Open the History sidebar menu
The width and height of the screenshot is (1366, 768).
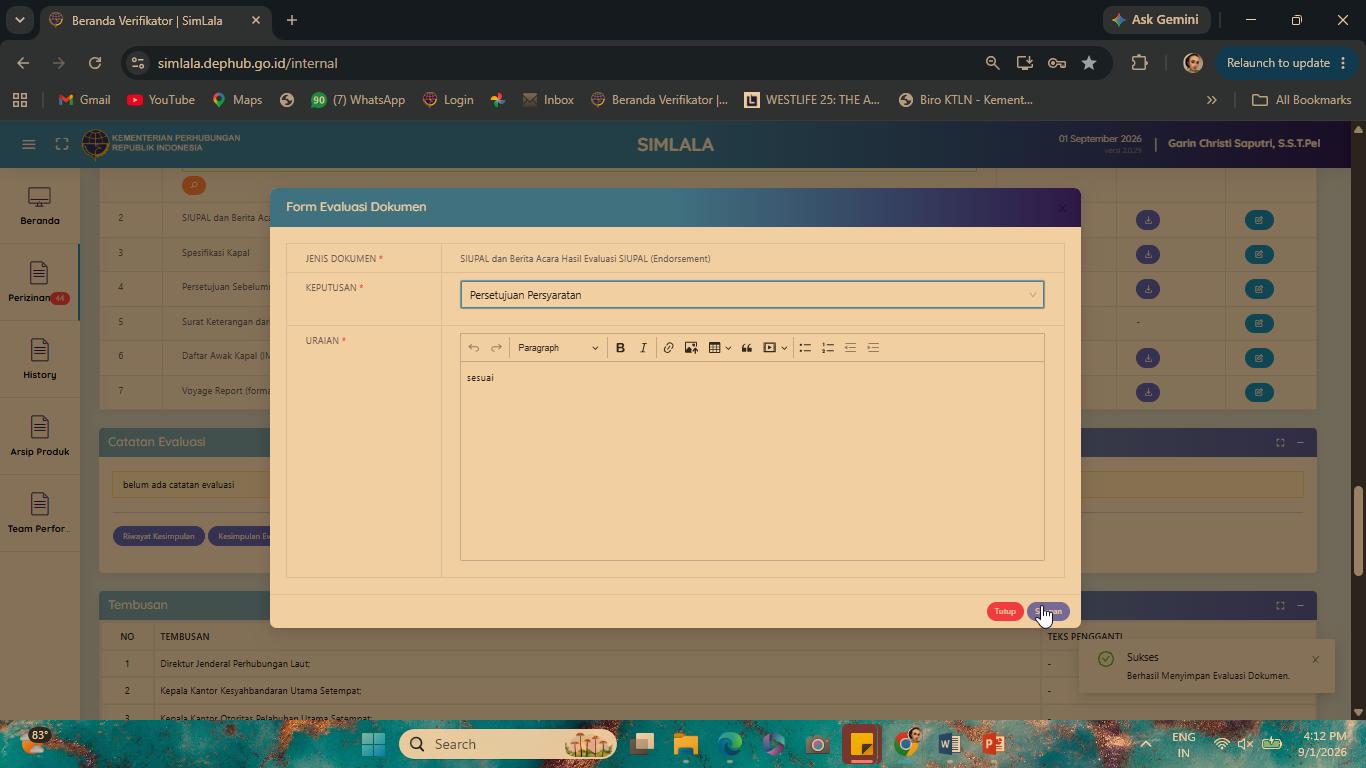[x=39, y=359]
